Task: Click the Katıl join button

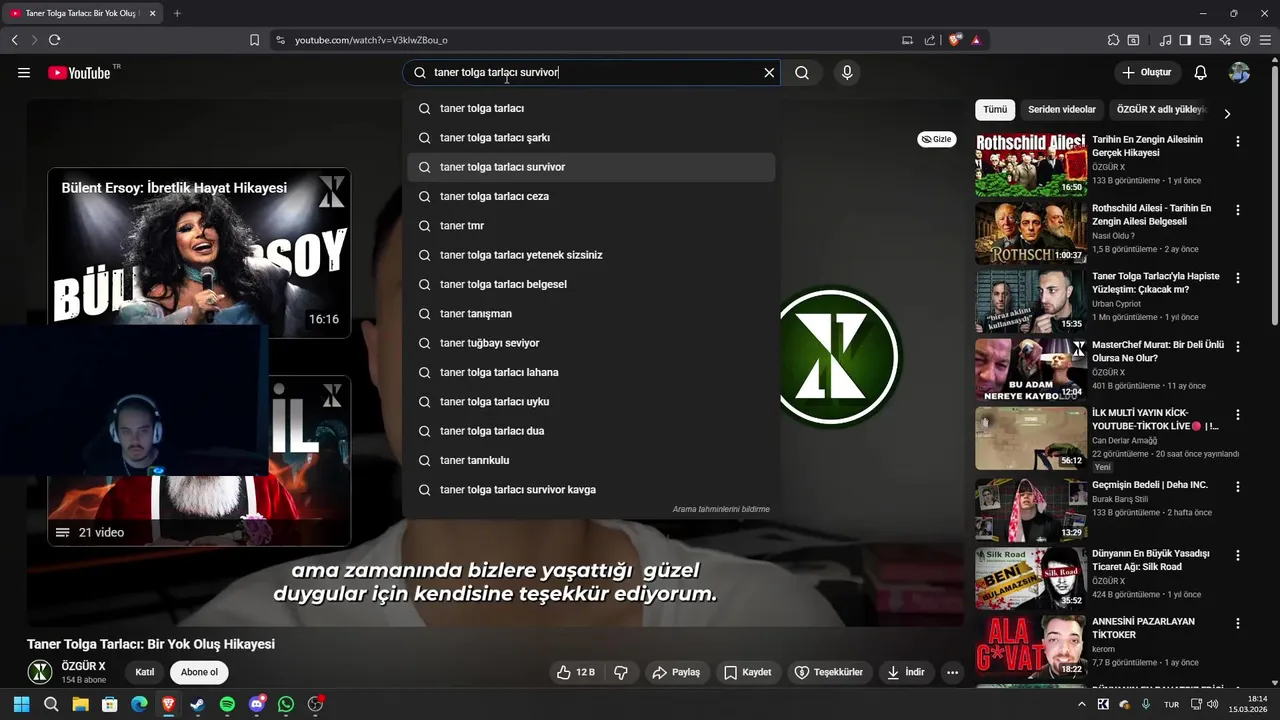Action: [x=145, y=672]
